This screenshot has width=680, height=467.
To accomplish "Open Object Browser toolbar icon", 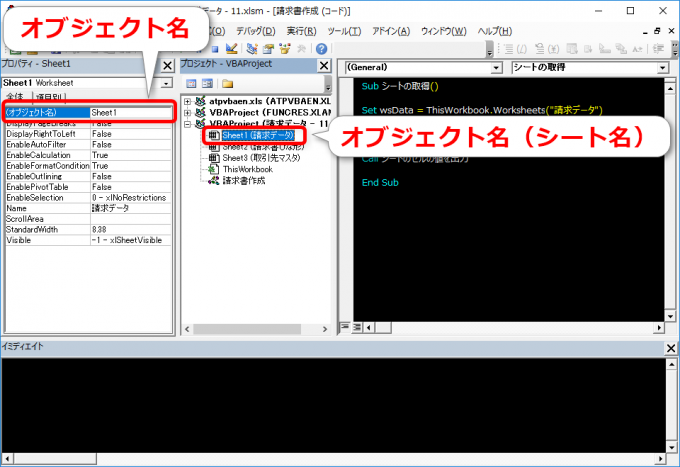I will (284, 49).
